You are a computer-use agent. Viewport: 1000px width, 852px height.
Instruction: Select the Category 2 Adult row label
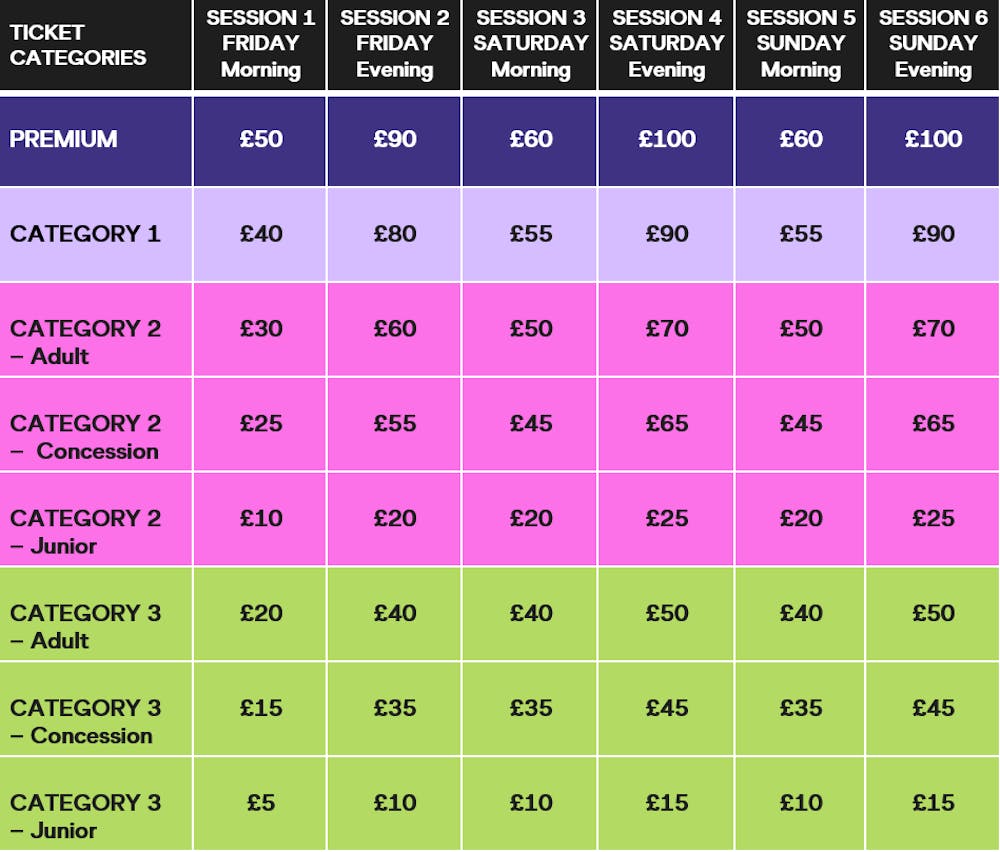pyautogui.click(x=85, y=341)
